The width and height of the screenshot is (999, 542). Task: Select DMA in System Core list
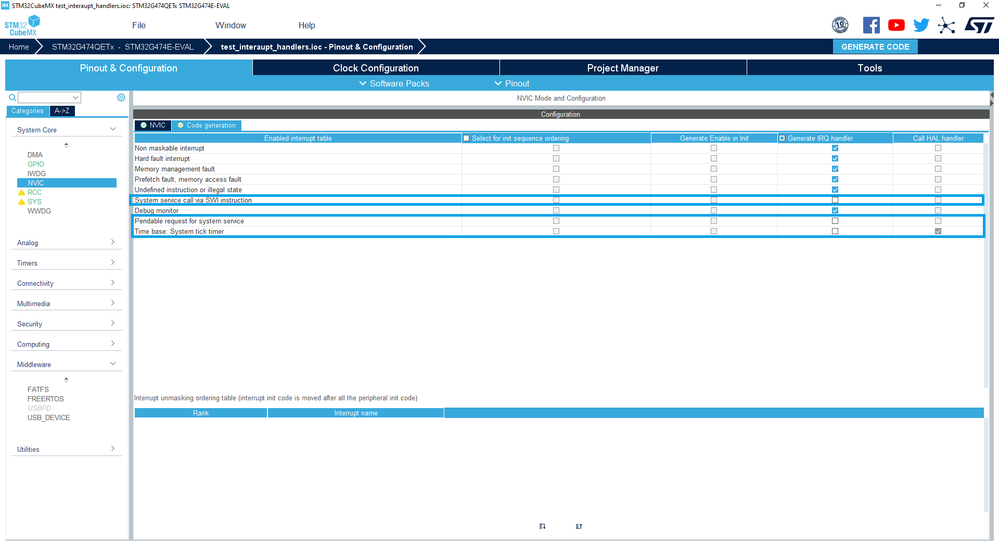pyautogui.click(x=35, y=155)
